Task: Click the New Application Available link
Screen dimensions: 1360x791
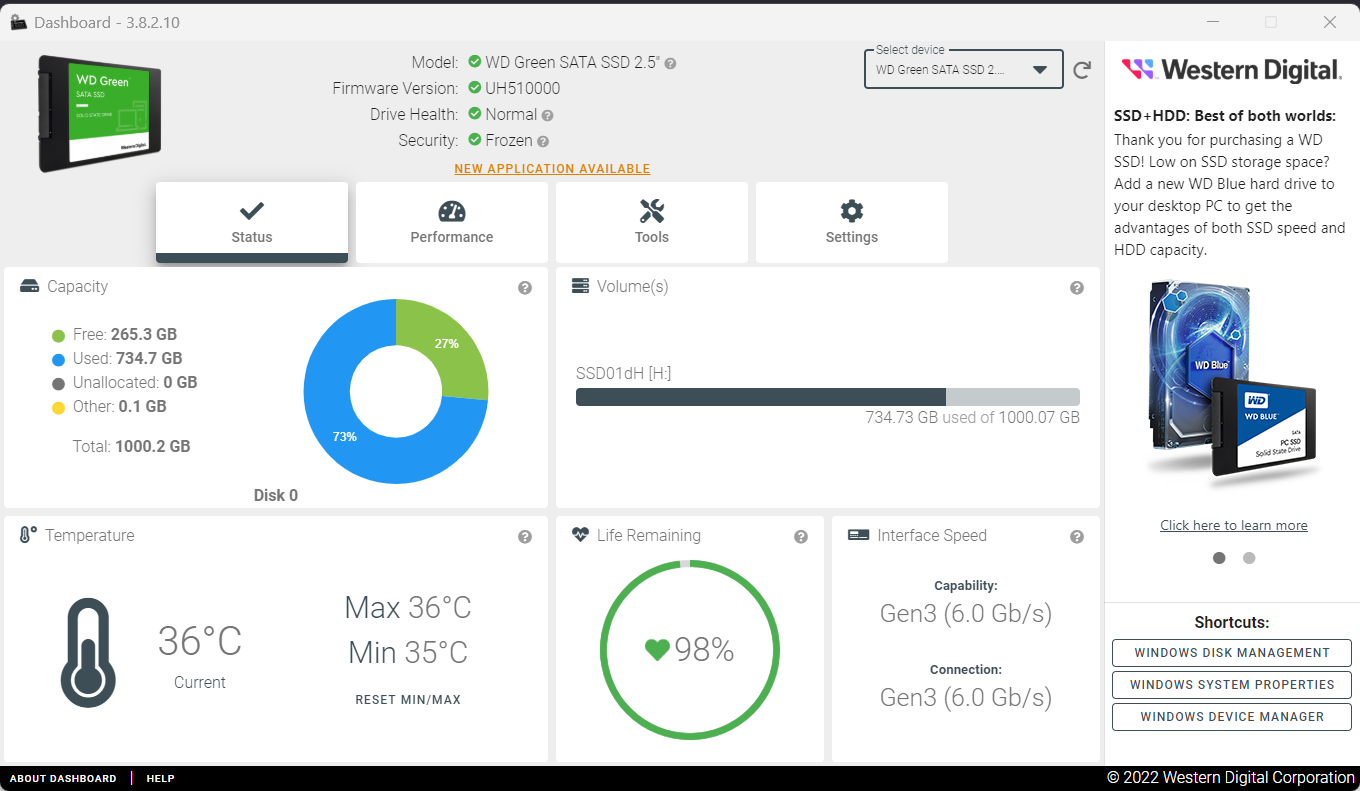Action: (x=552, y=169)
